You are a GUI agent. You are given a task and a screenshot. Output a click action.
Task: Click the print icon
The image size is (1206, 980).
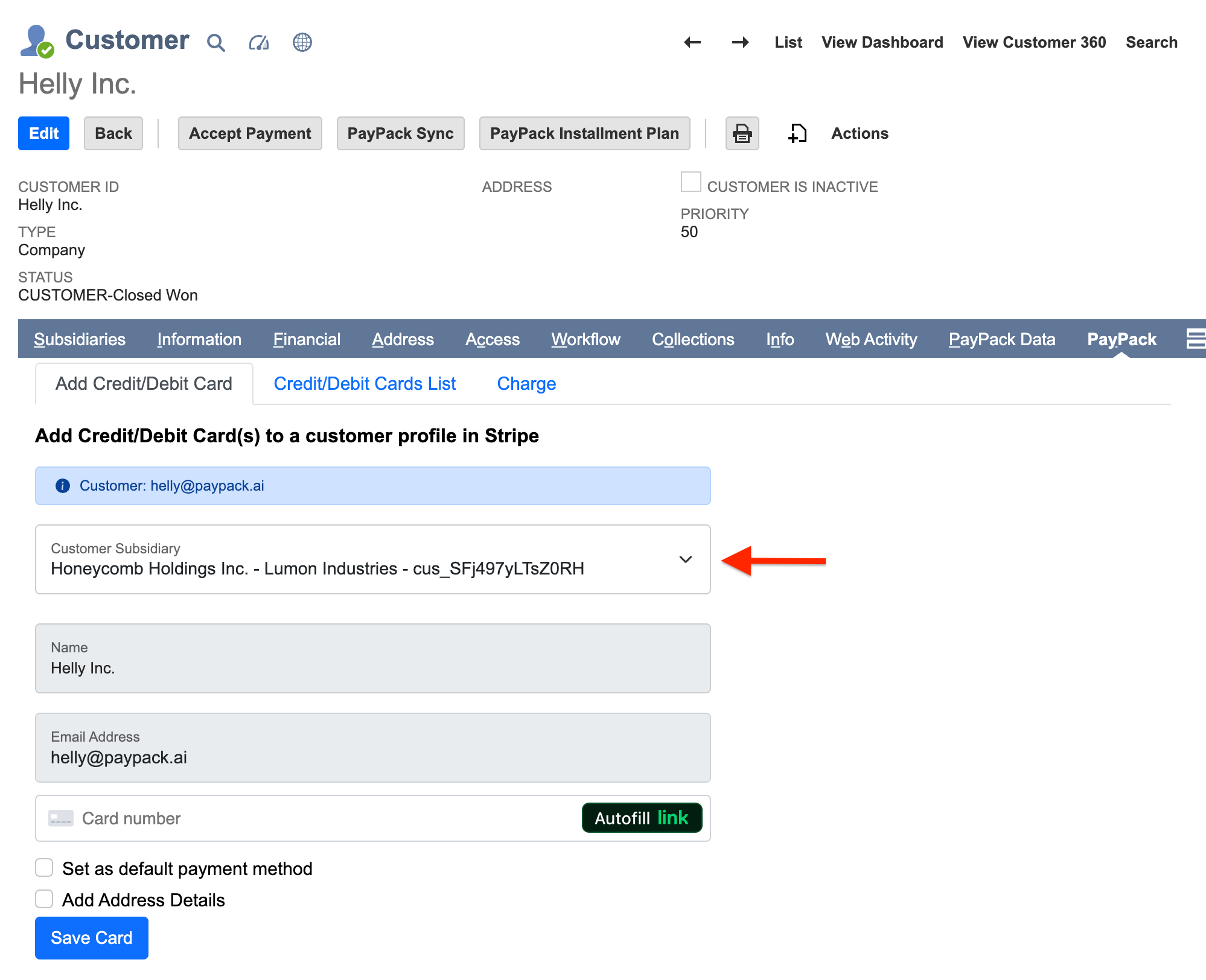(x=742, y=133)
